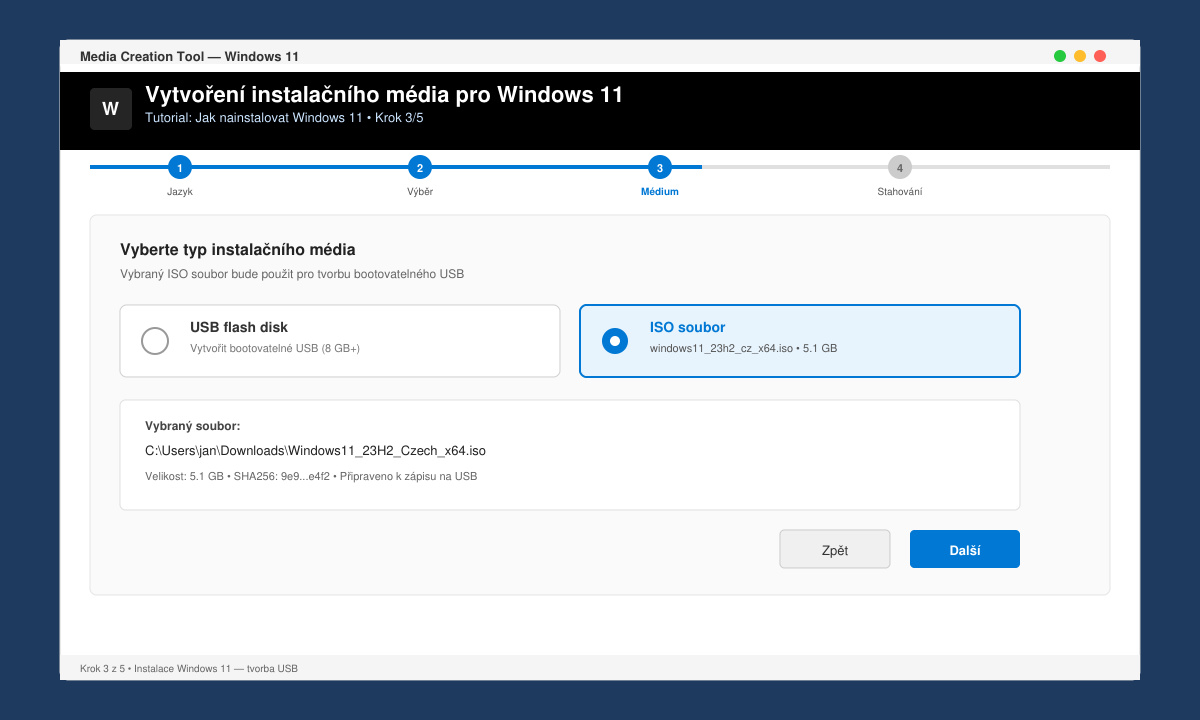Click step 4 Stahování circle
Image resolution: width=1200 pixels, height=720 pixels.
pyautogui.click(x=900, y=167)
